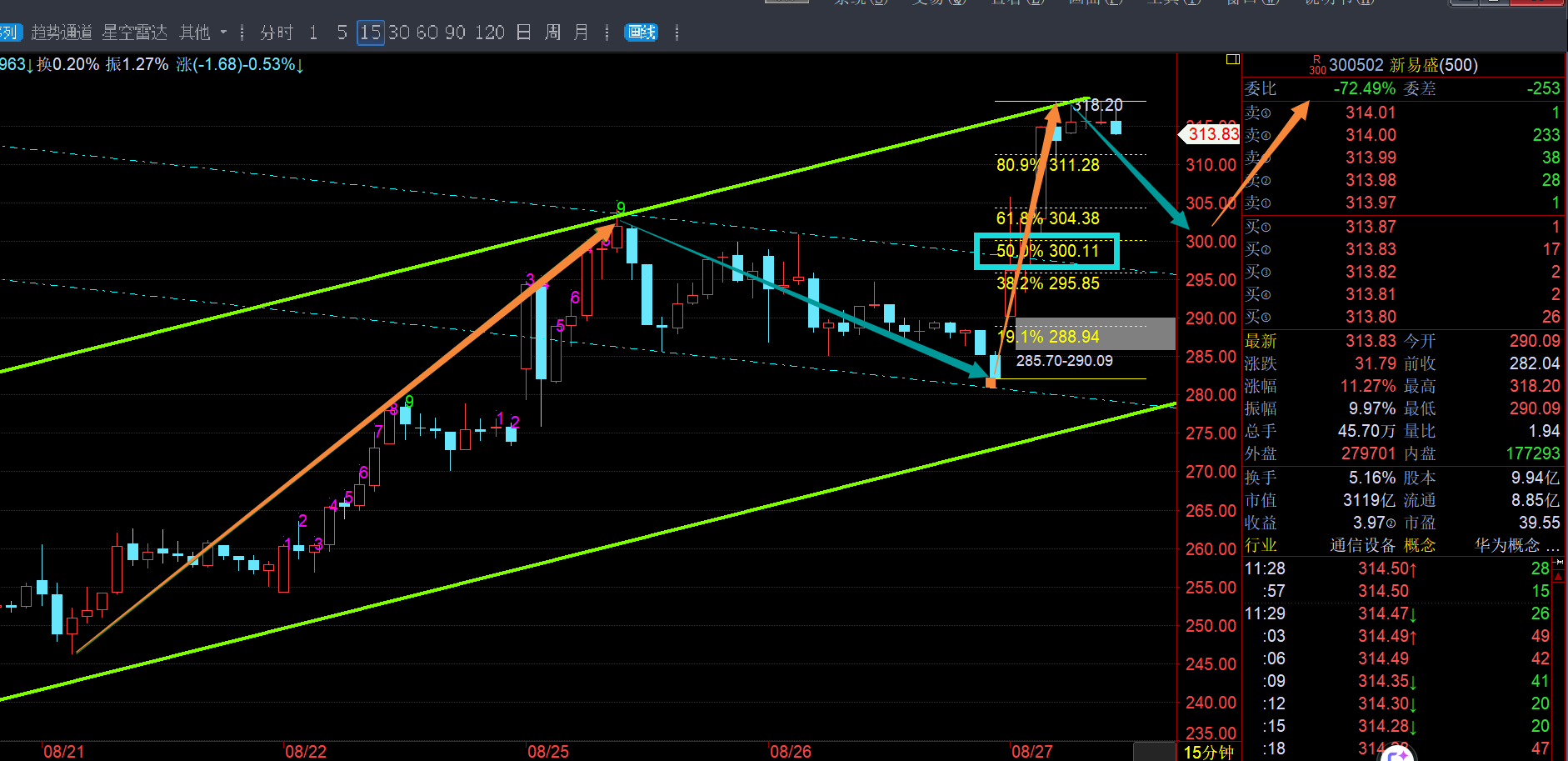Click the 行业 label

click(x=1261, y=545)
